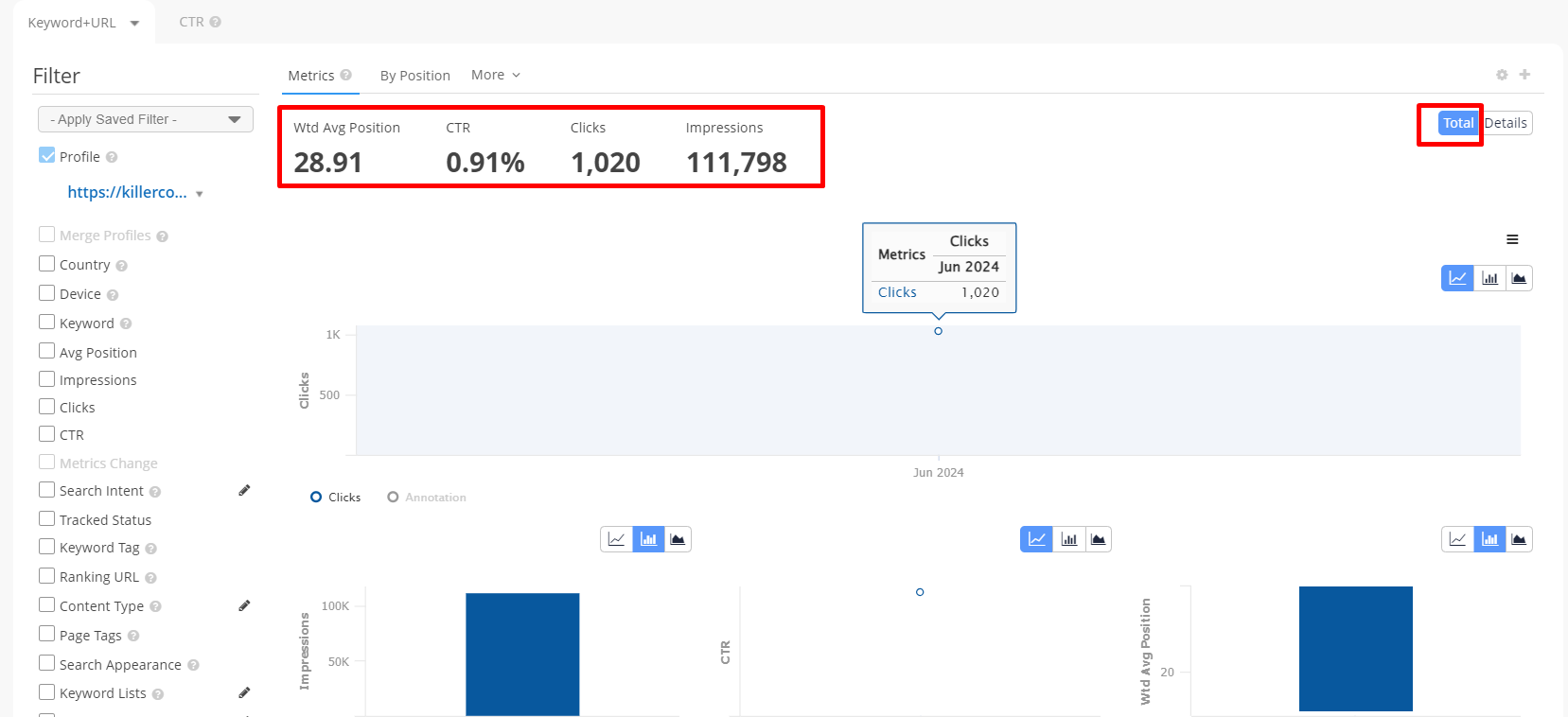Set Wtd Avg Position chart to line view

click(1457, 539)
